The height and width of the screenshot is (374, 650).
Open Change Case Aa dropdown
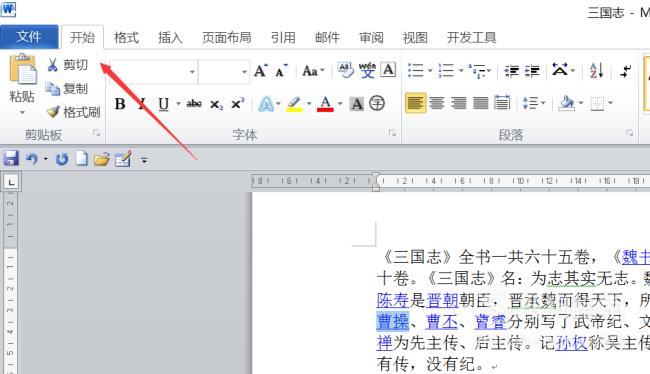[313, 71]
